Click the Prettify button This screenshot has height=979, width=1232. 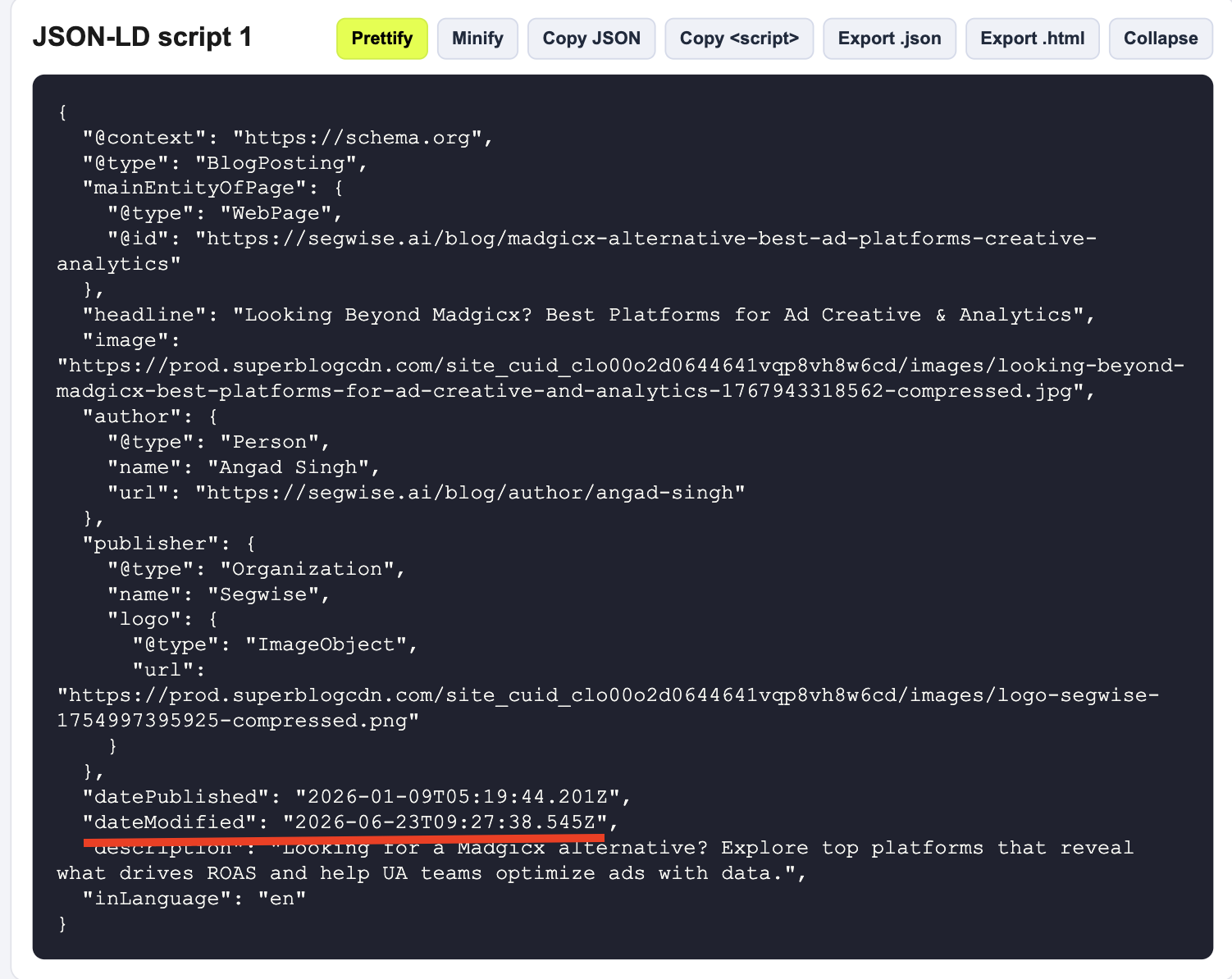[381, 39]
